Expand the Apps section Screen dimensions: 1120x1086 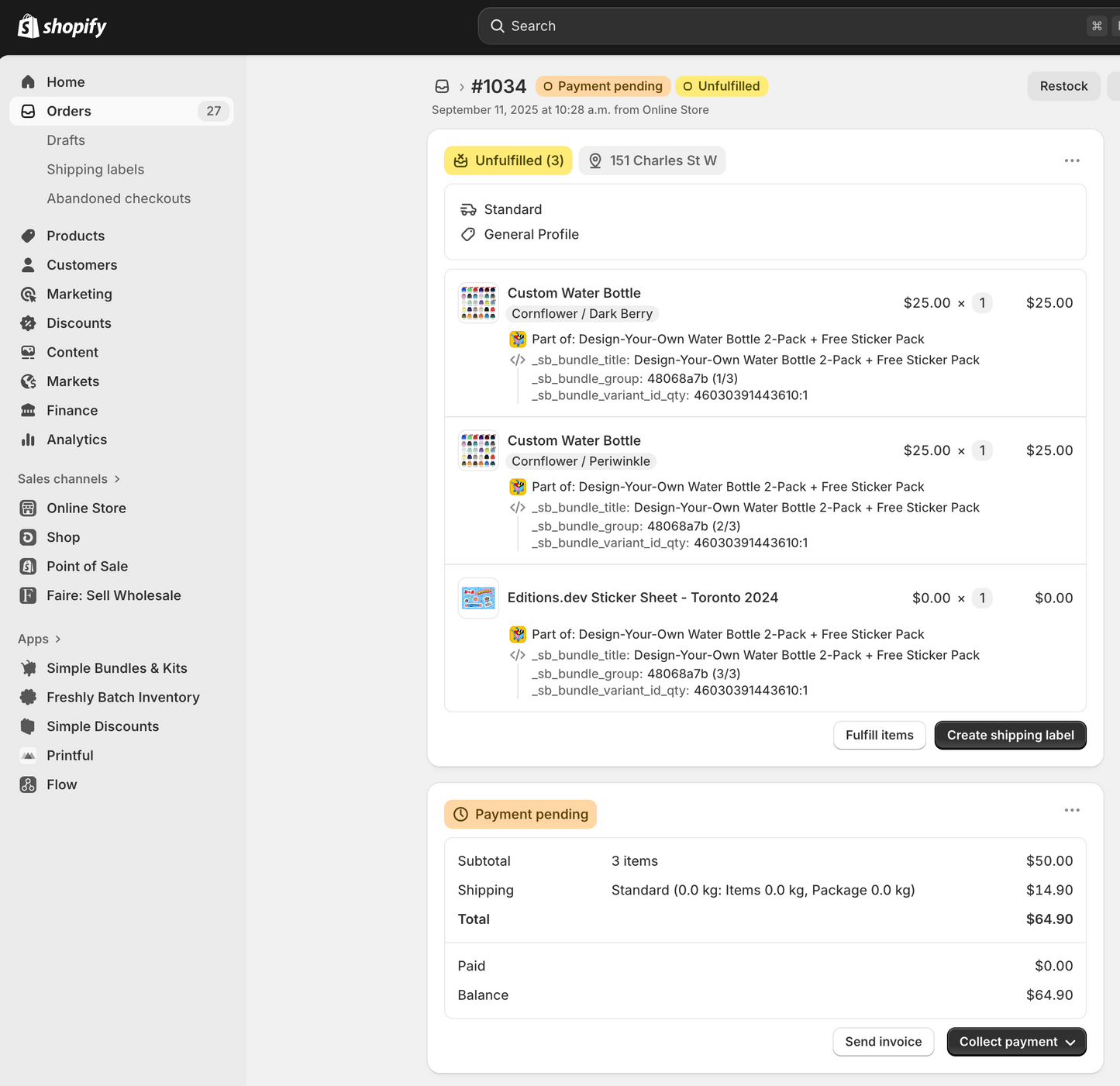point(40,639)
